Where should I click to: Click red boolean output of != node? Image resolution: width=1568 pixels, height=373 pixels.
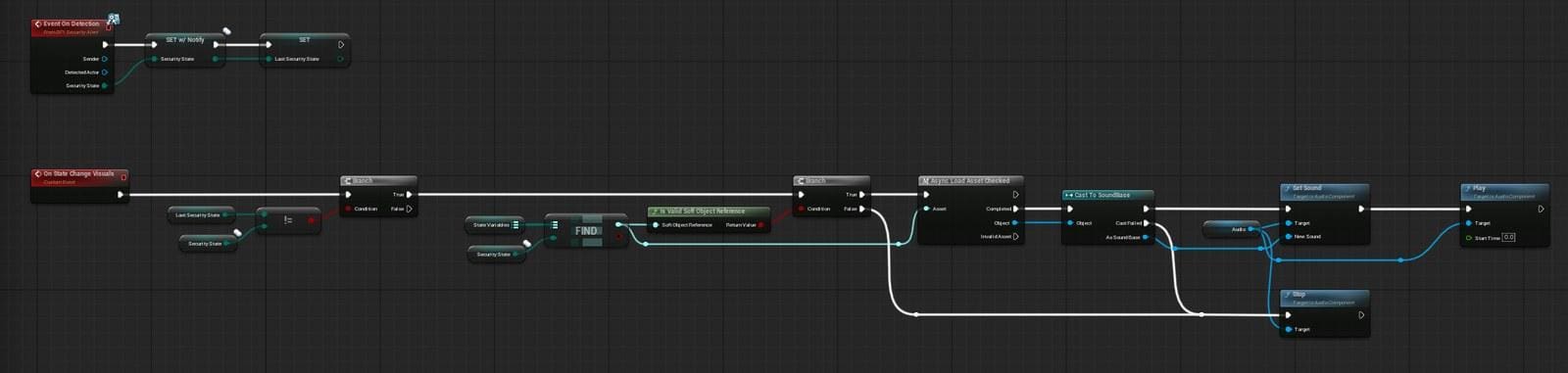point(312,220)
